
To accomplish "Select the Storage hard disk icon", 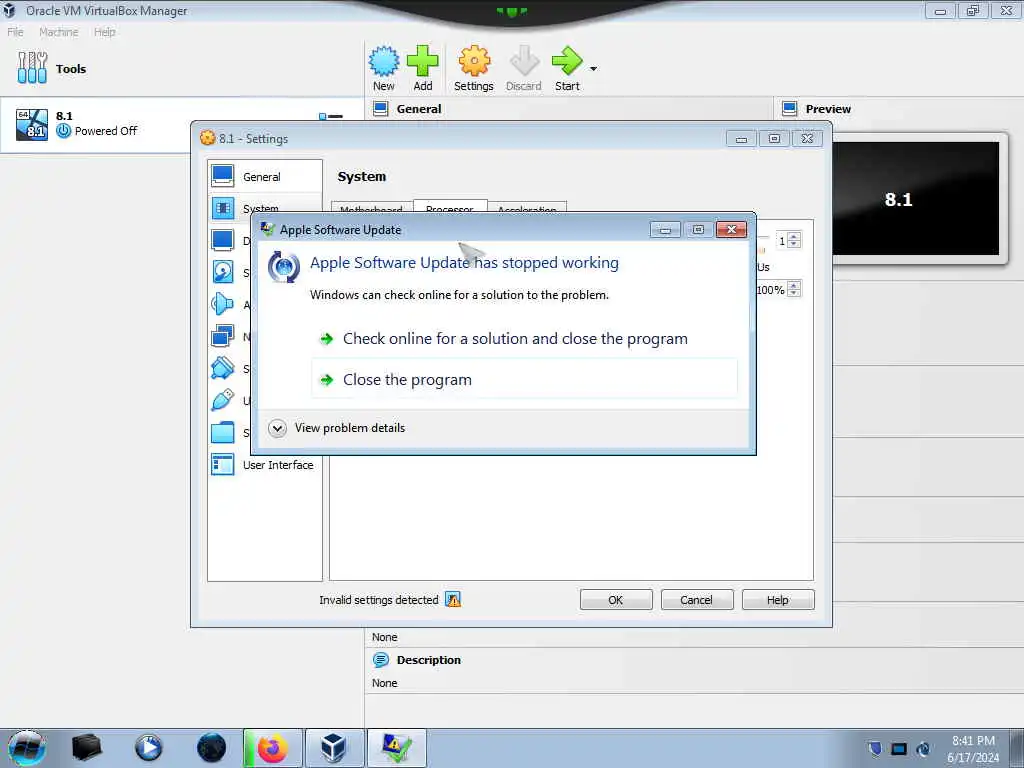I will [223, 272].
